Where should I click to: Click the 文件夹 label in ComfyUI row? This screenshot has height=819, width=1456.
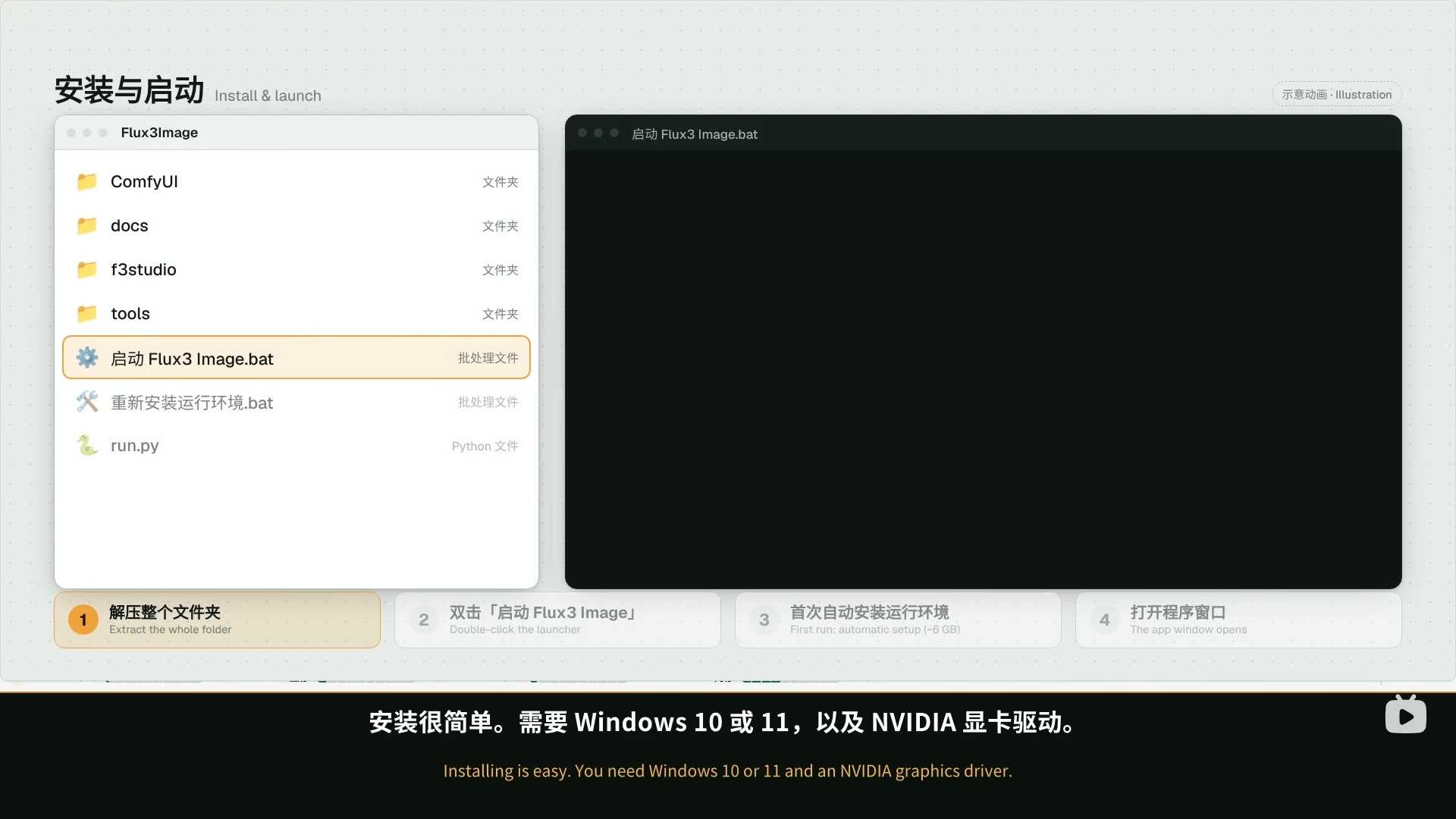[500, 182]
